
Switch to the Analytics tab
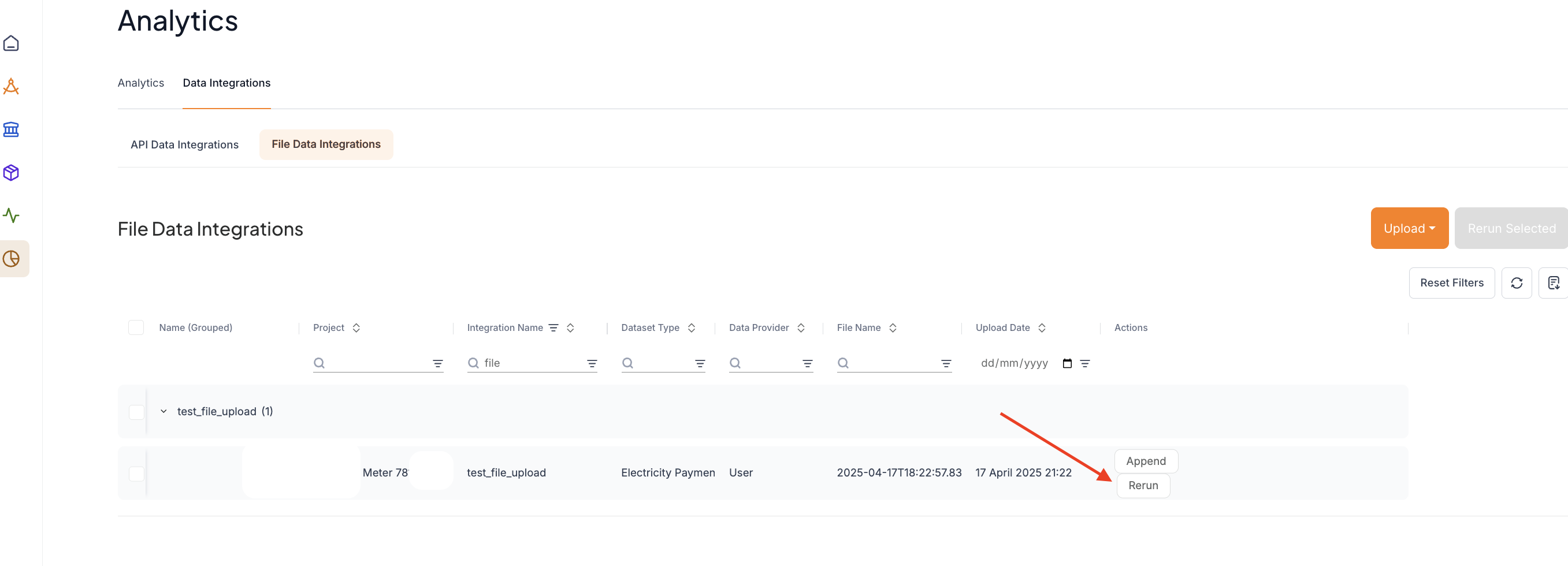click(140, 83)
